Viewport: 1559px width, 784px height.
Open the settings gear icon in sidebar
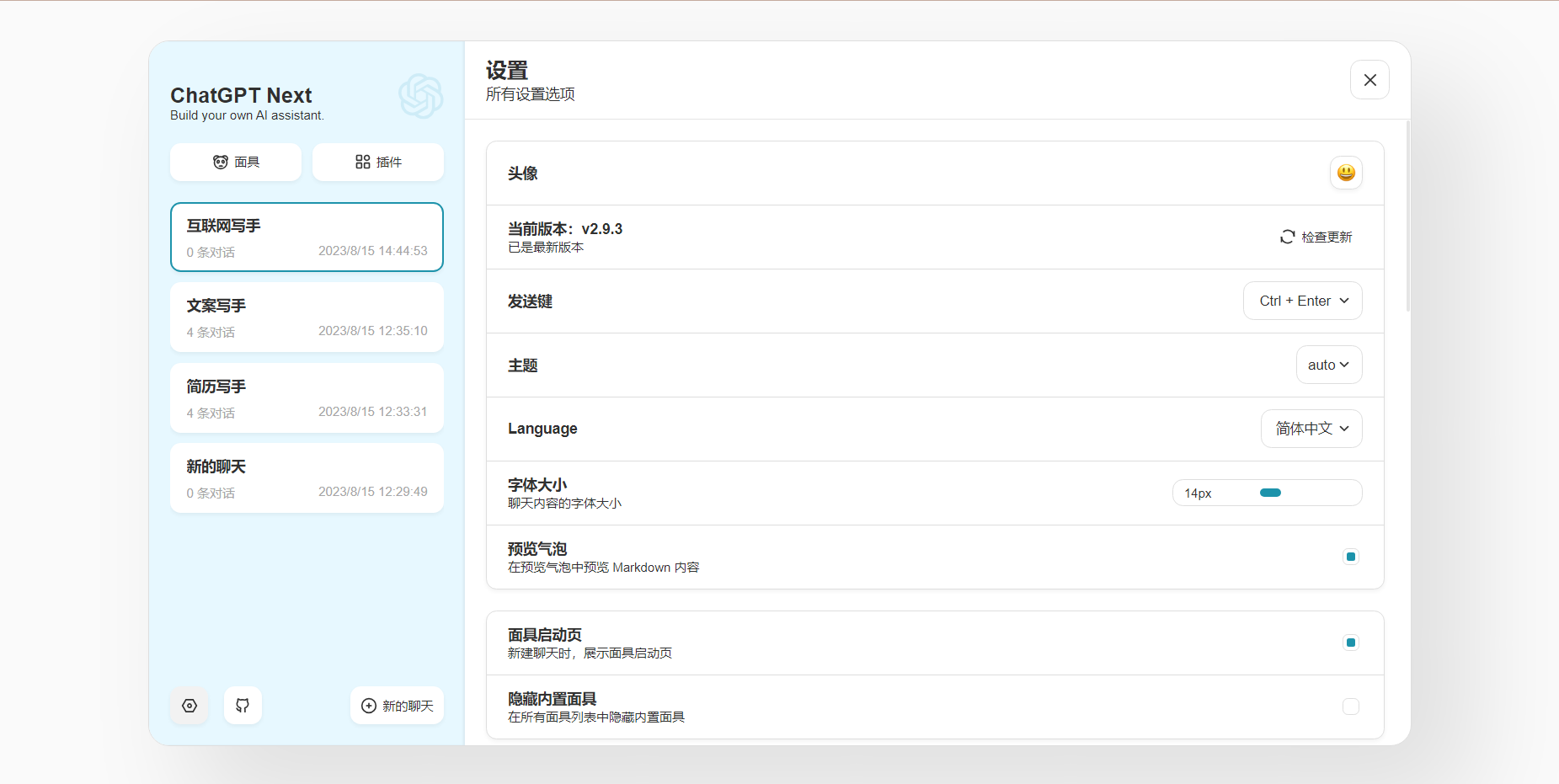(190, 706)
